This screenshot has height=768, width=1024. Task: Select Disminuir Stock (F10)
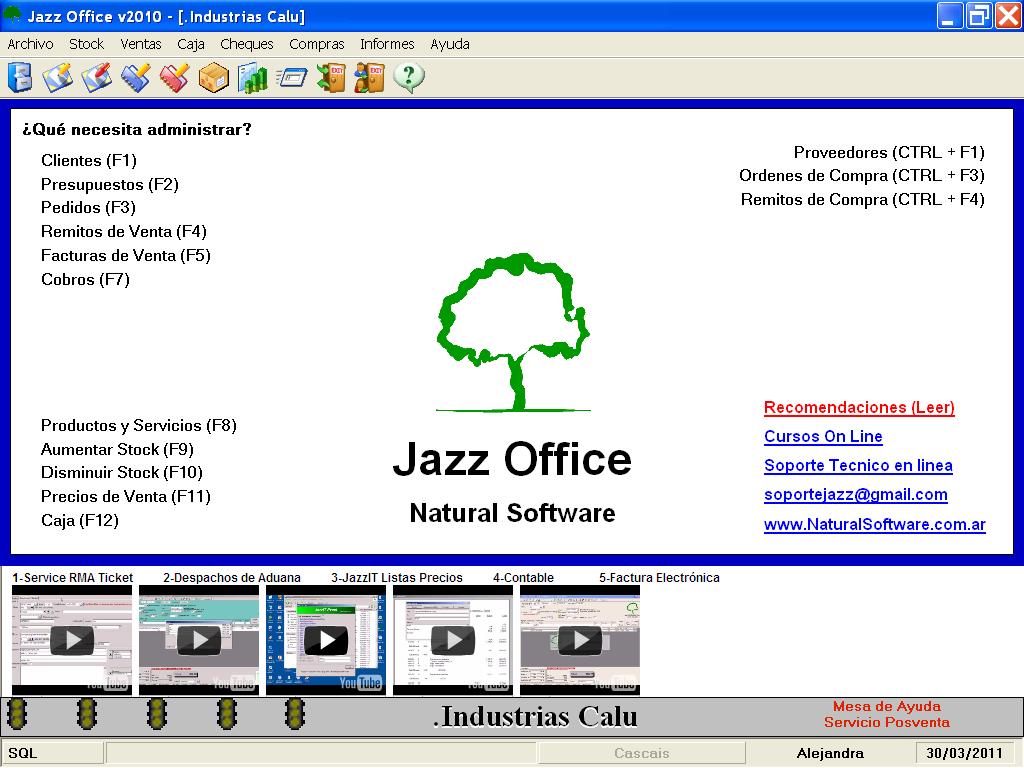(x=121, y=472)
